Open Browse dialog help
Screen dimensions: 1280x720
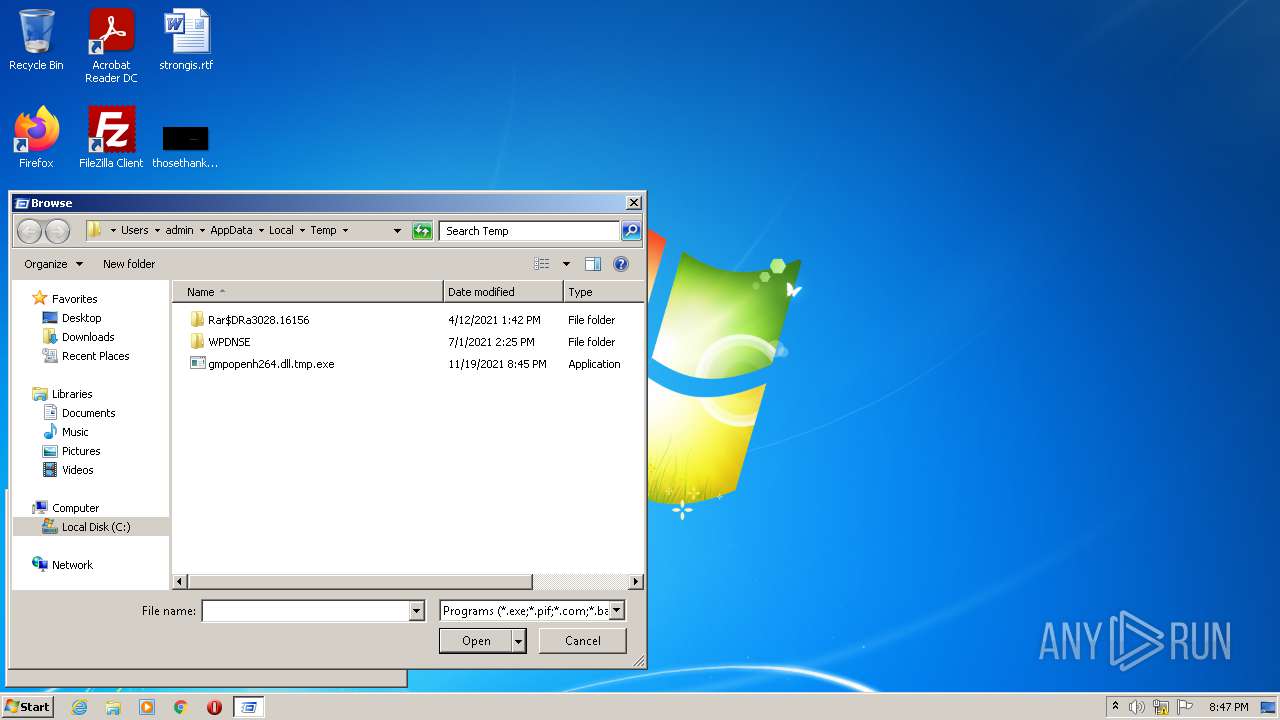point(621,264)
